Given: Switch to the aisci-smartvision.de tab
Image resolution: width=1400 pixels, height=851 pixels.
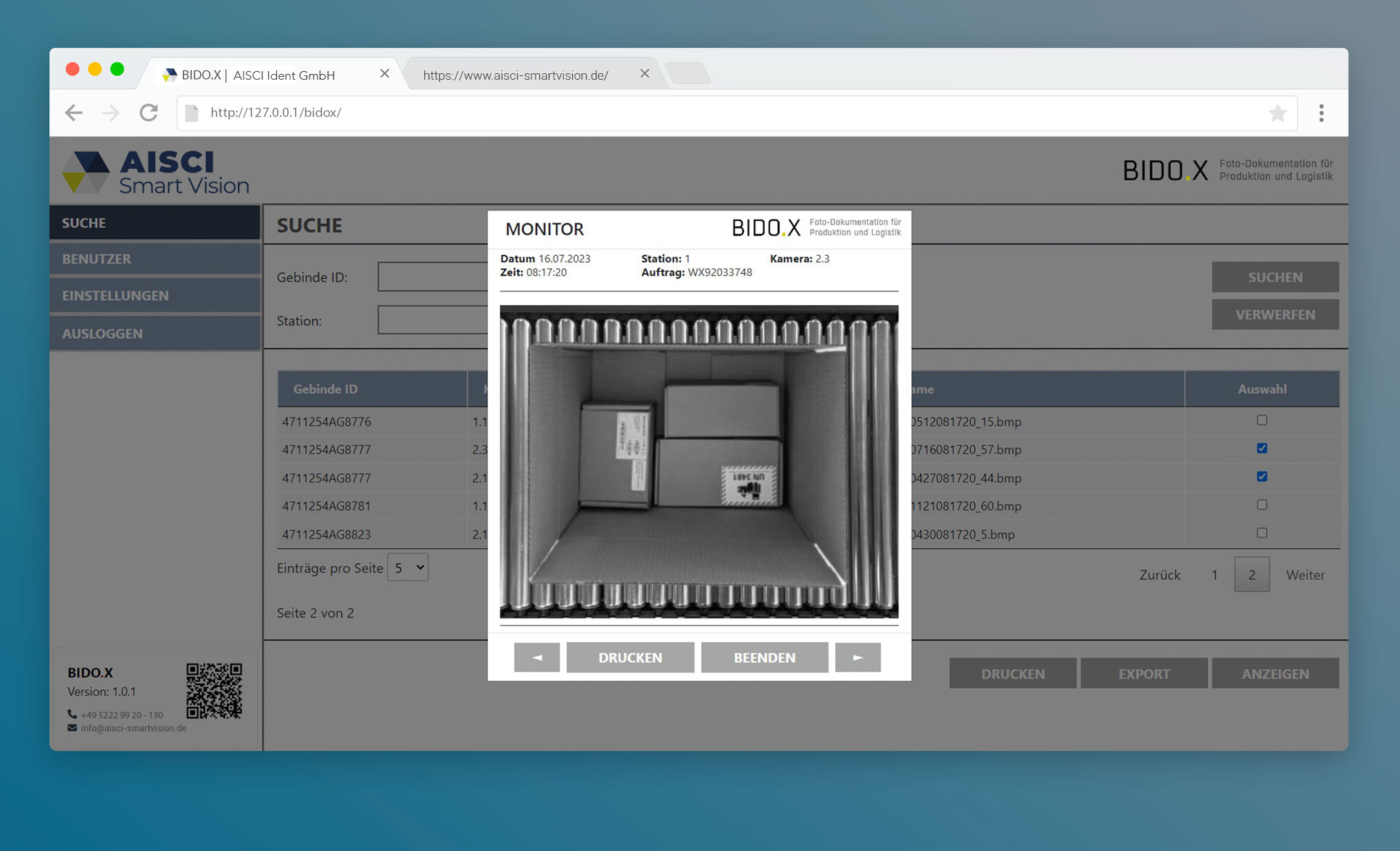Looking at the screenshot, I should 515,75.
